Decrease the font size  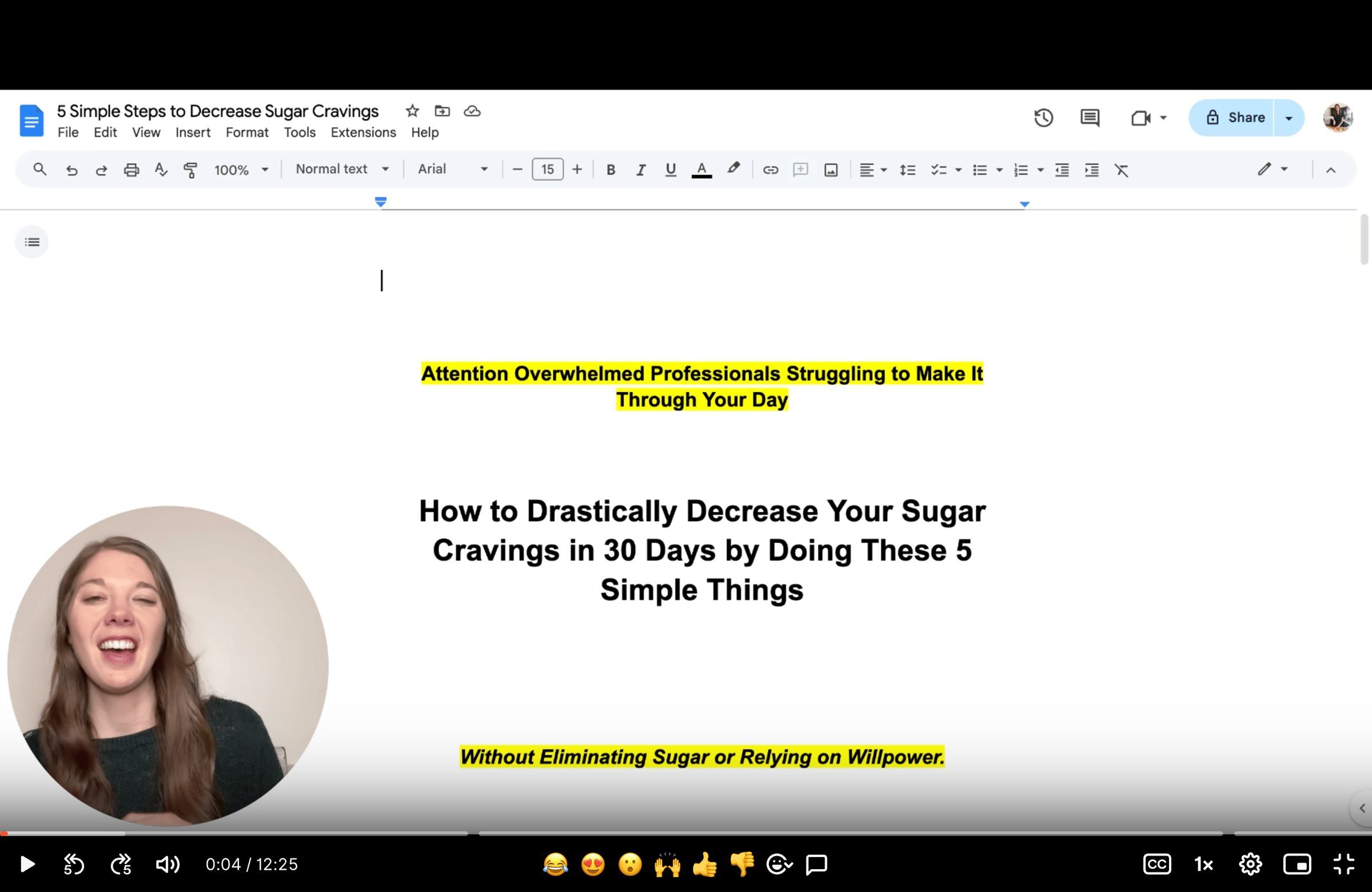517,169
